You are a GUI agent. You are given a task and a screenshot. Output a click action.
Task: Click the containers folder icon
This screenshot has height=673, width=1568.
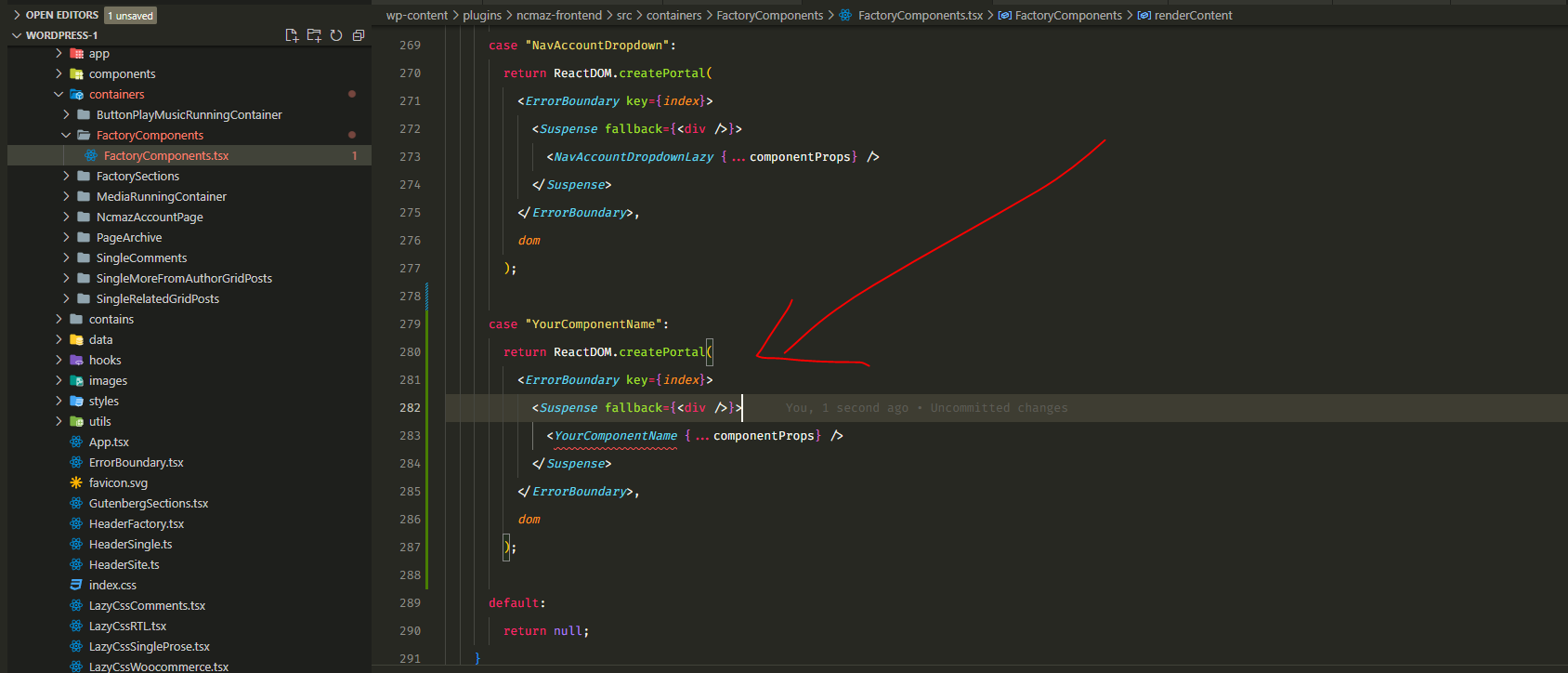(x=76, y=95)
